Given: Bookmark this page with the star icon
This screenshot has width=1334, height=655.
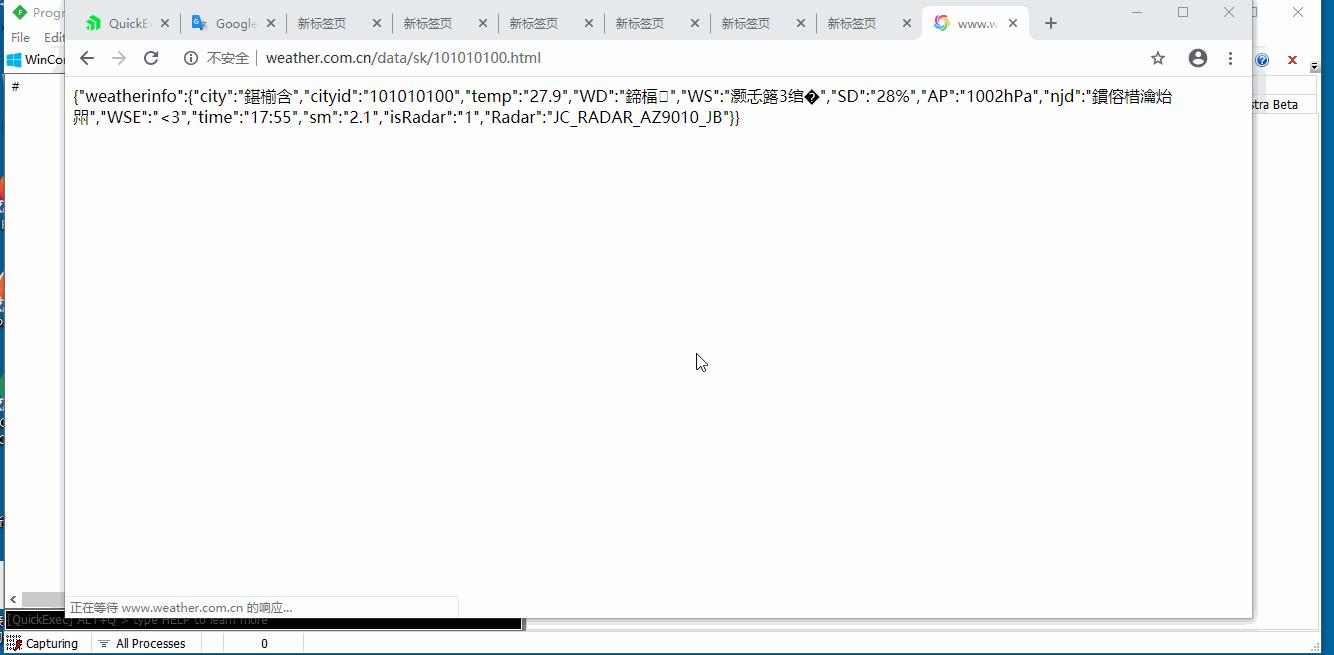Looking at the screenshot, I should pyautogui.click(x=1157, y=58).
